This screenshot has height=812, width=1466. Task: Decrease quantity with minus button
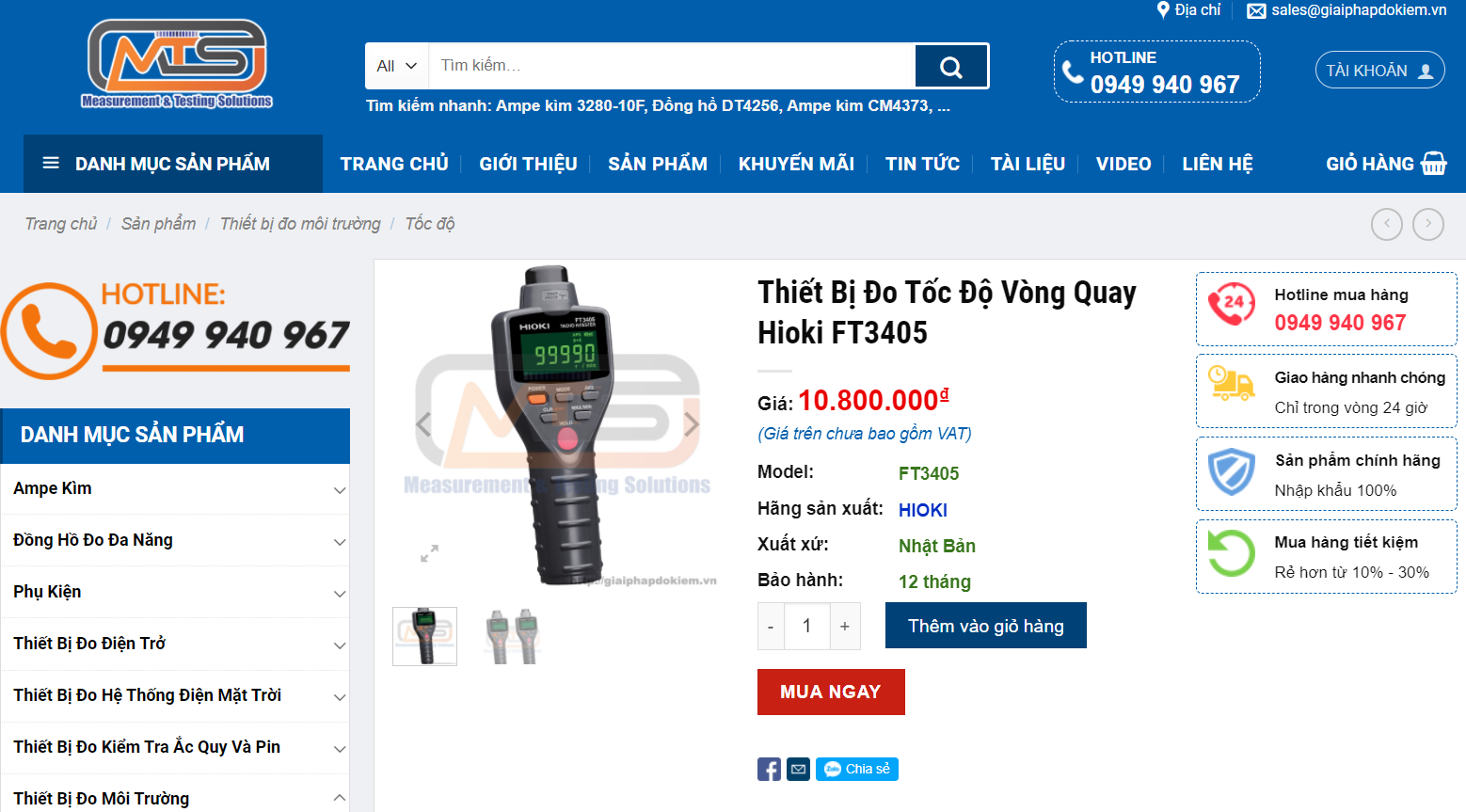pos(771,627)
